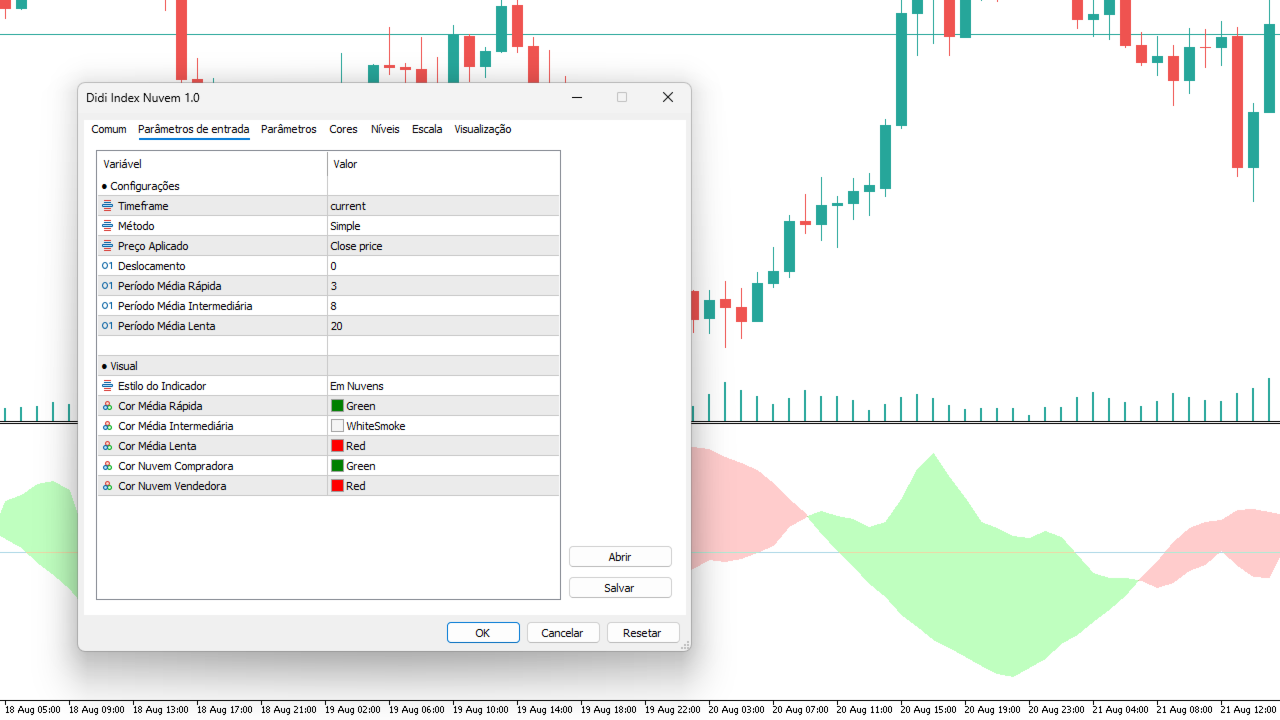The width and height of the screenshot is (1280, 720).
Task: Open the Cores tab
Action: [x=343, y=129]
